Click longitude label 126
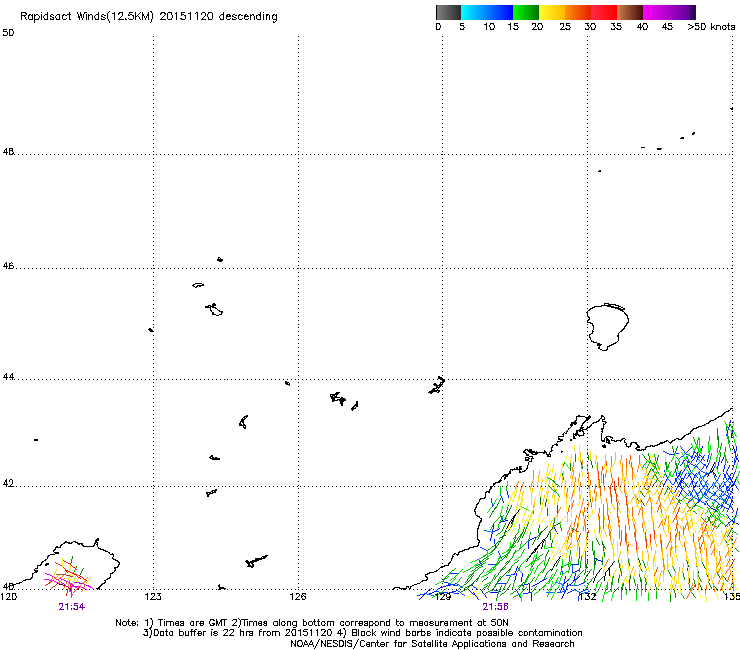The height and width of the screenshot is (650, 740). click(298, 596)
